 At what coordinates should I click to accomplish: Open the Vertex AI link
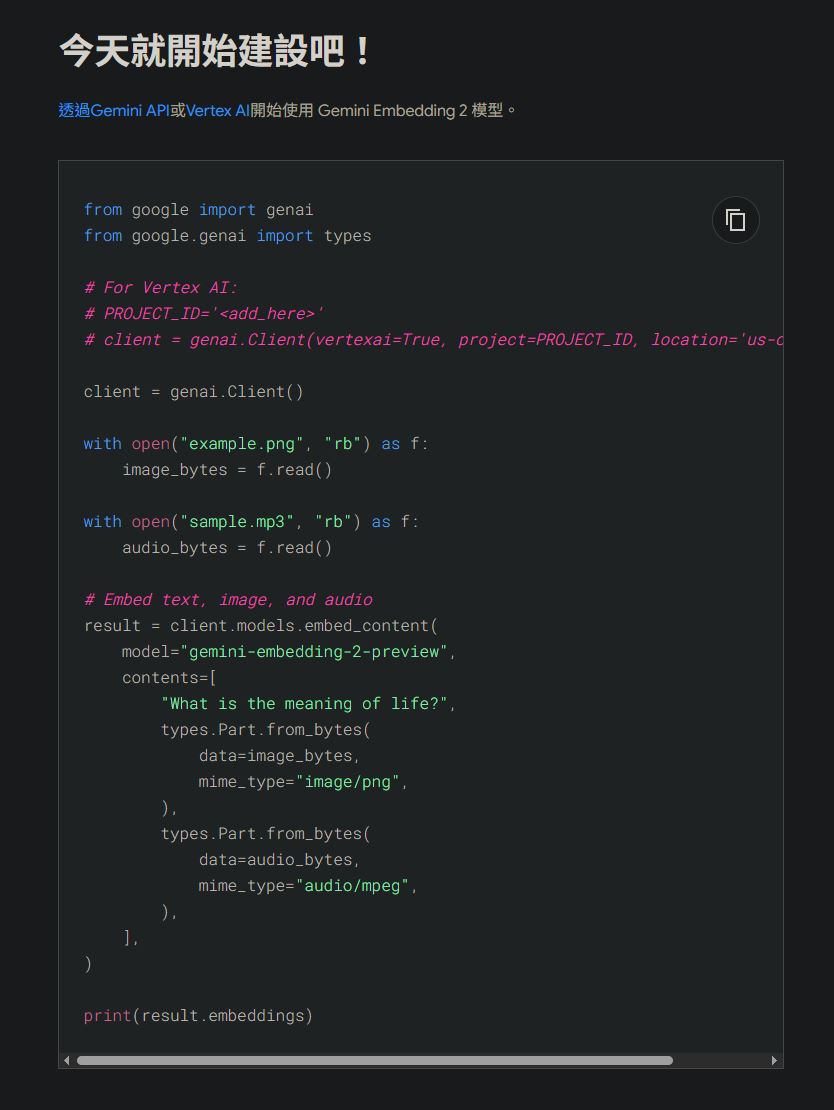[217, 111]
